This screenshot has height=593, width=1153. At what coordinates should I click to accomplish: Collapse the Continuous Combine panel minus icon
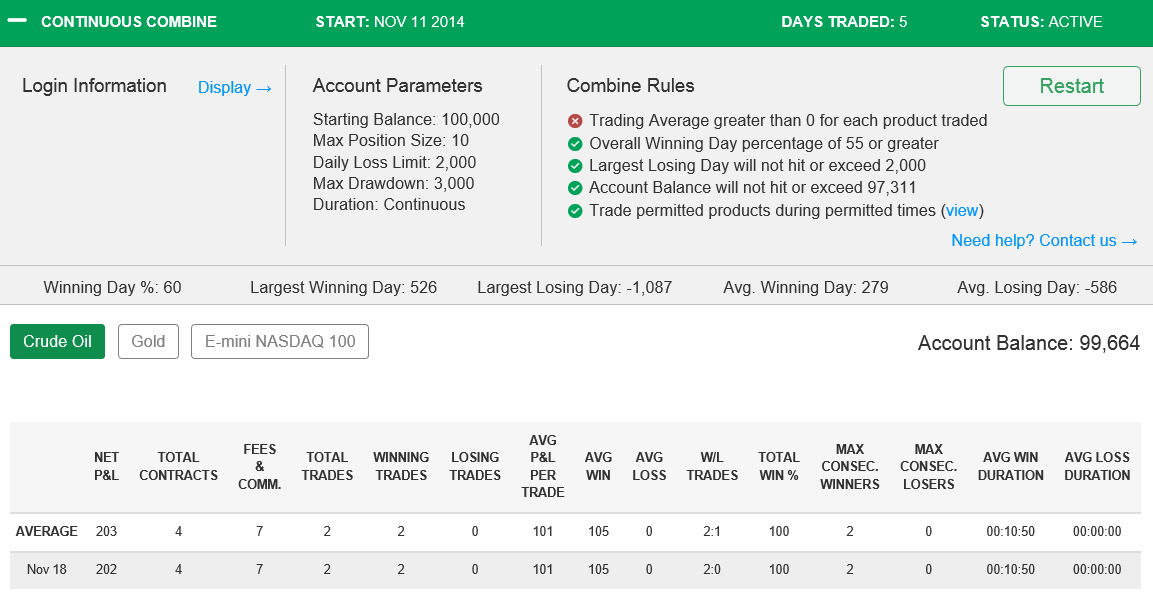point(16,21)
